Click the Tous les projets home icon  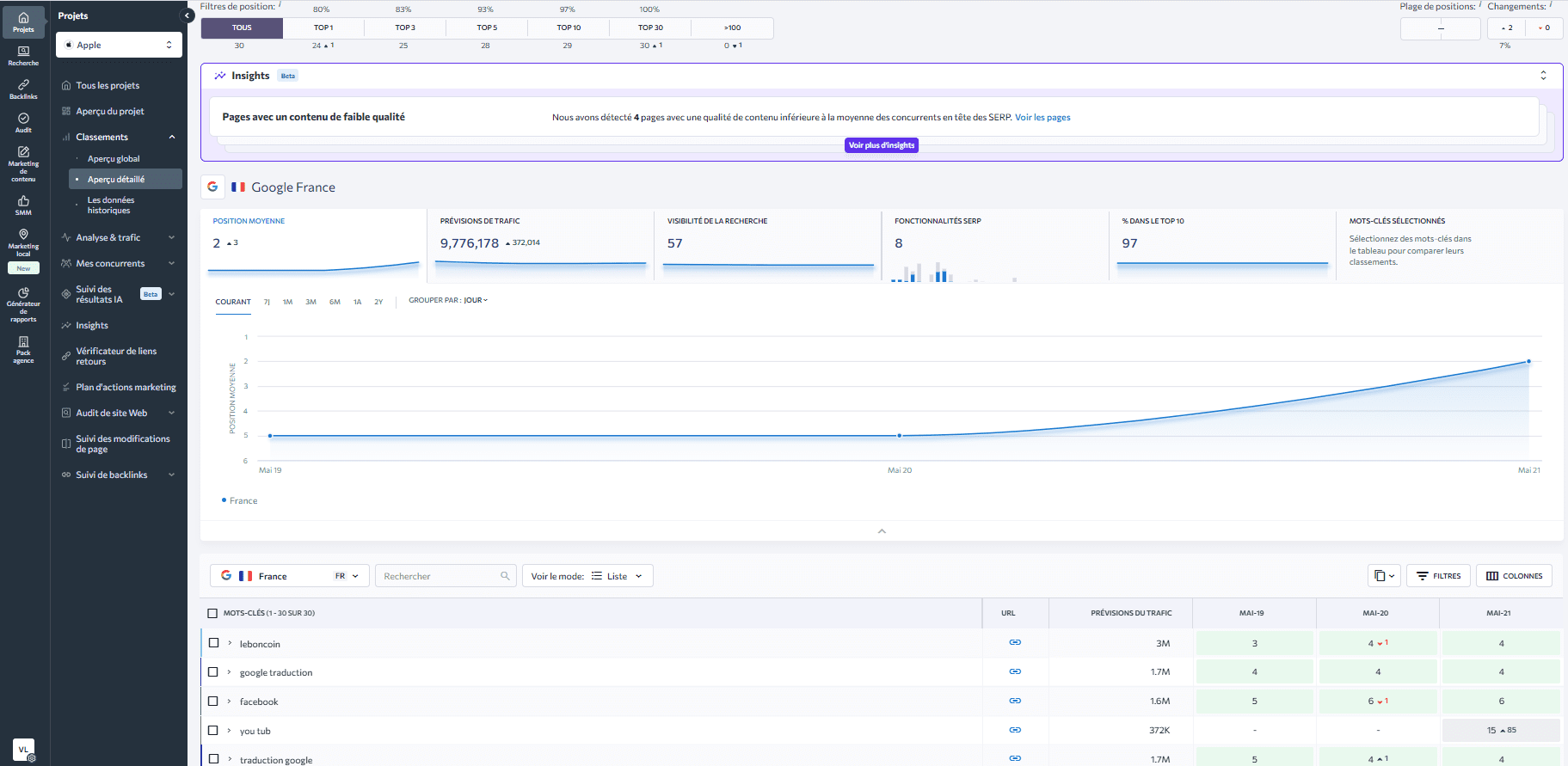(66, 85)
